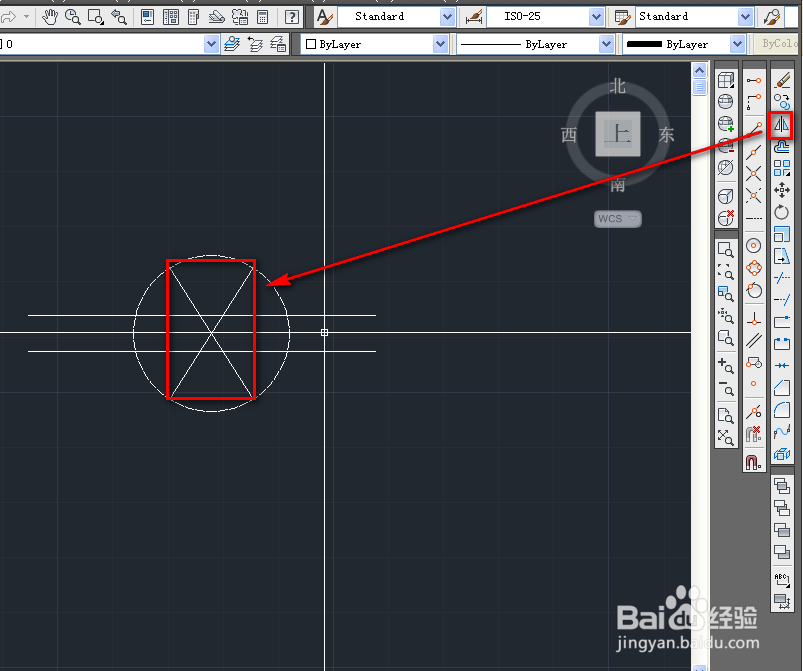Select the Explode tool
This screenshot has width=803, height=671.
tap(782, 454)
